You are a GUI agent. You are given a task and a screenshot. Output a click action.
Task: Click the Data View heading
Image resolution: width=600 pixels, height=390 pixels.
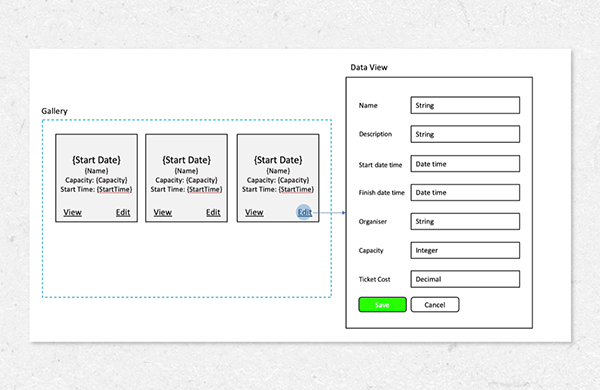pos(369,67)
